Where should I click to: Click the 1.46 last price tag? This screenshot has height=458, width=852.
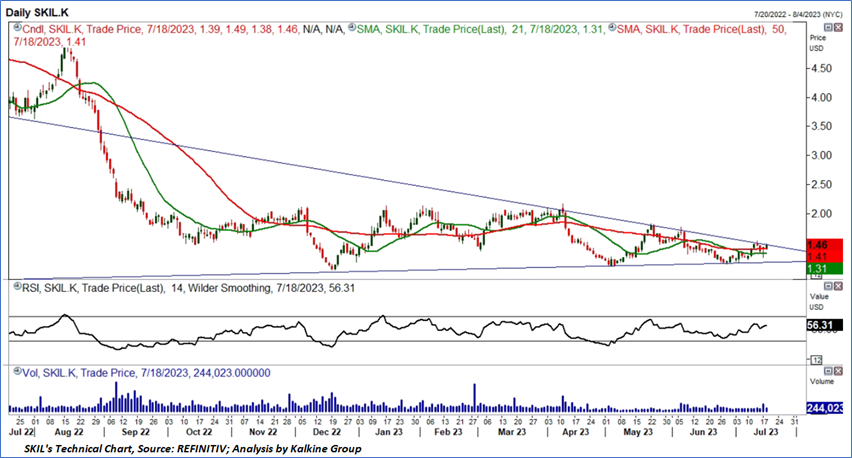click(x=824, y=245)
